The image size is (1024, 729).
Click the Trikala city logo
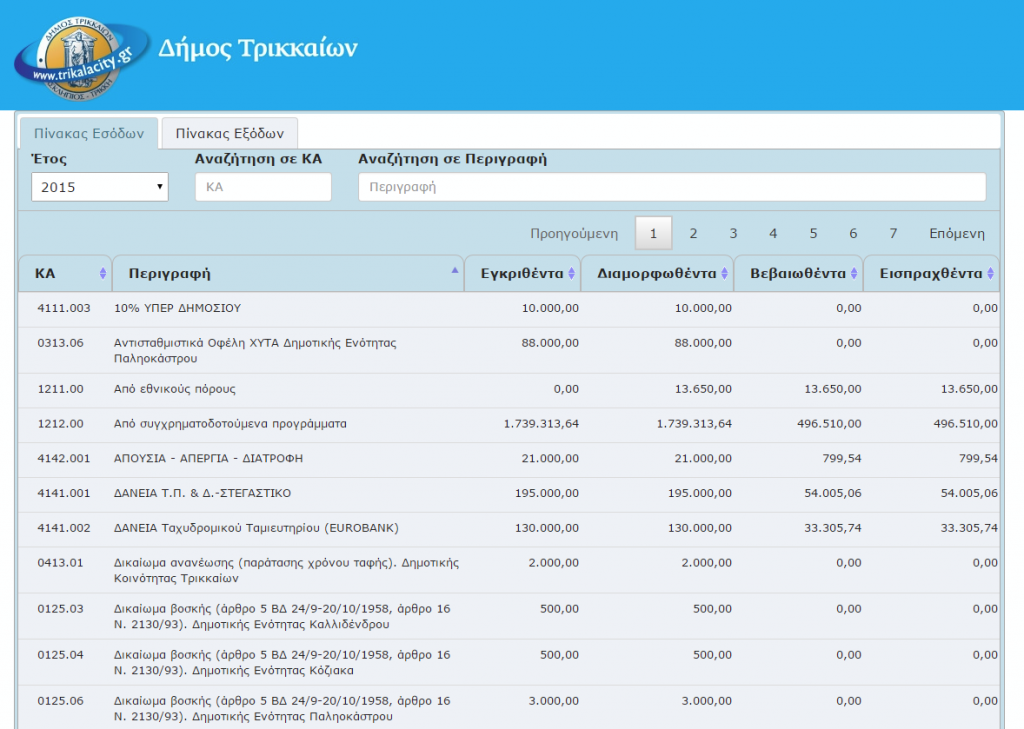point(78,54)
